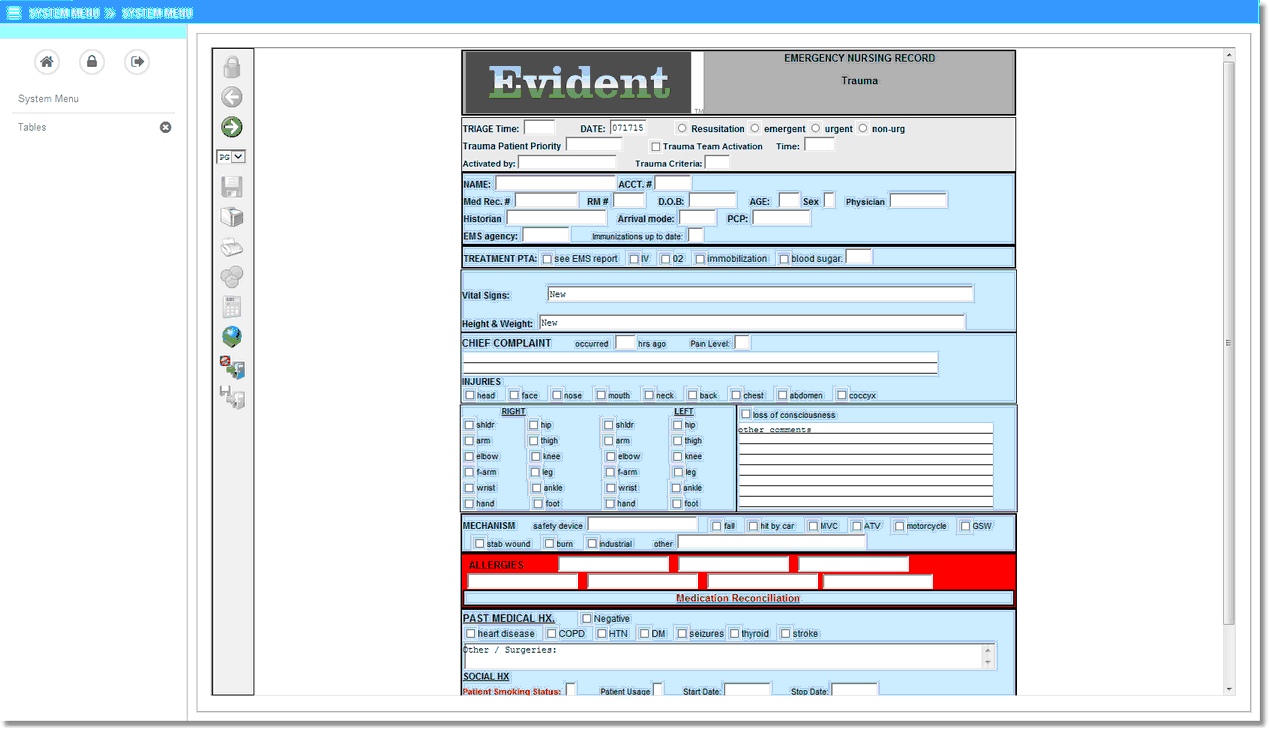Click the fax machine icon
This screenshot has width=1269, height=730.
coord(232,247)
